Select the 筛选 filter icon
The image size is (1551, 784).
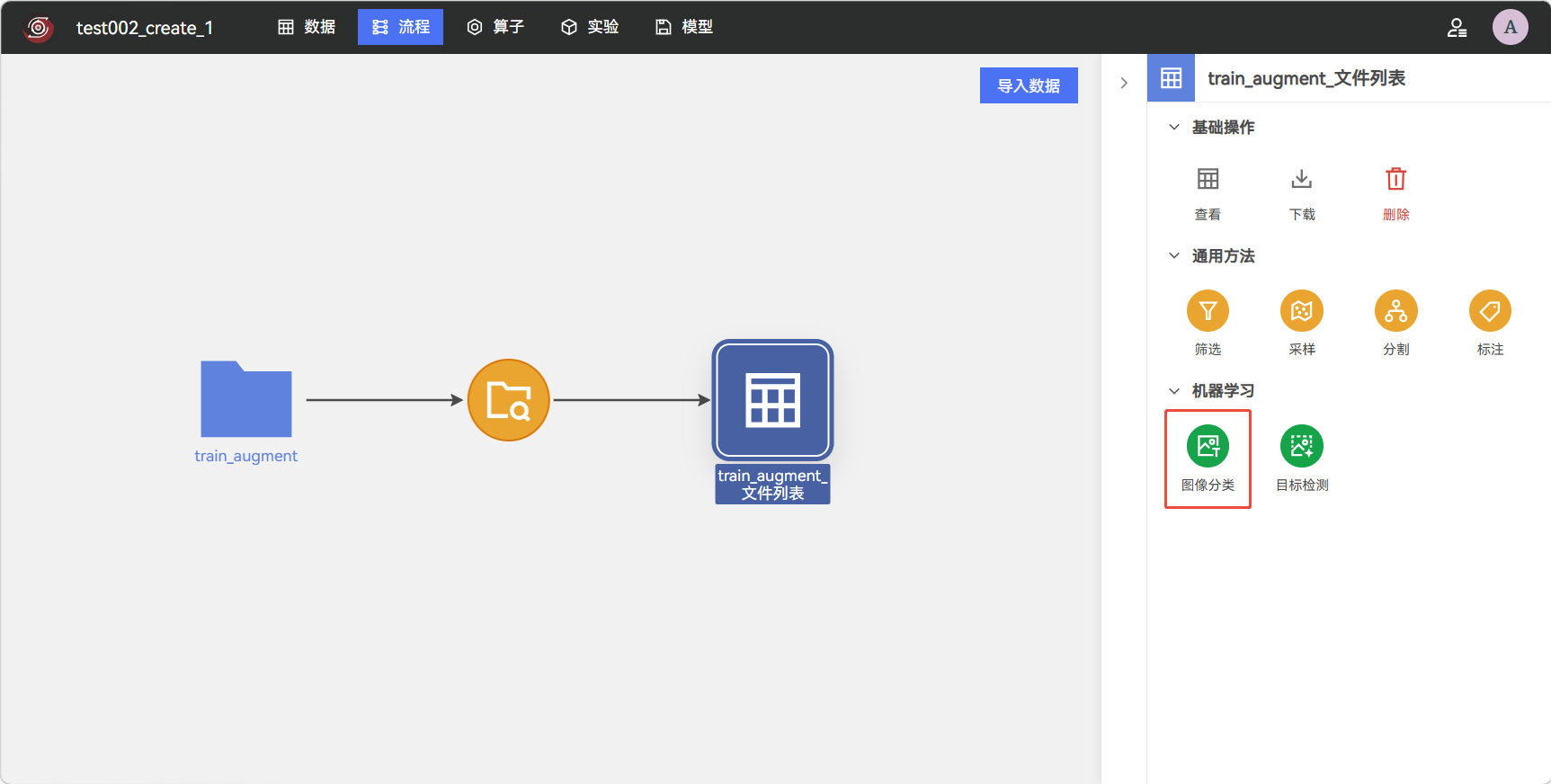(x=1208, y=311)
